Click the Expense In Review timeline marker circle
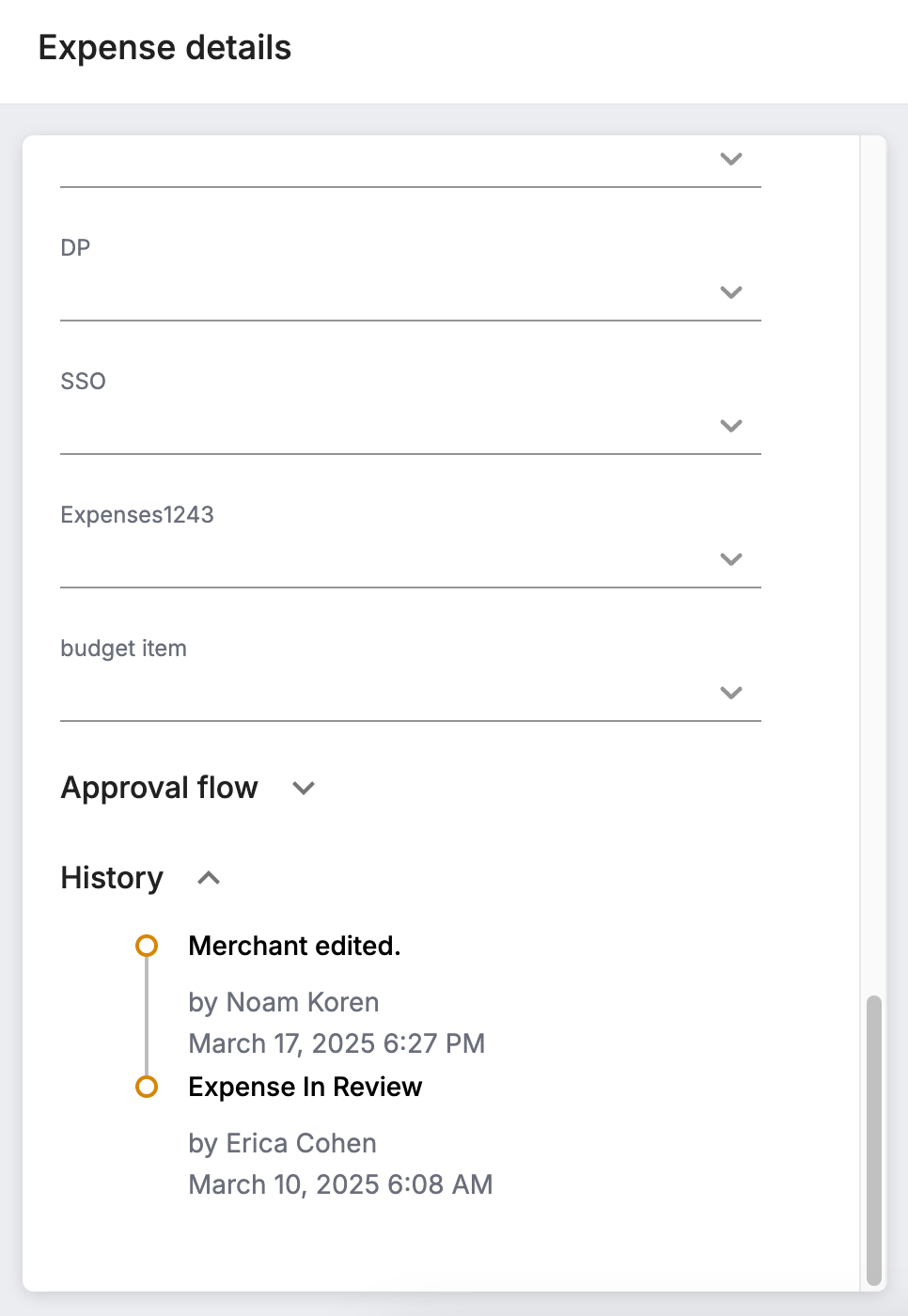 click(147, 1087)
